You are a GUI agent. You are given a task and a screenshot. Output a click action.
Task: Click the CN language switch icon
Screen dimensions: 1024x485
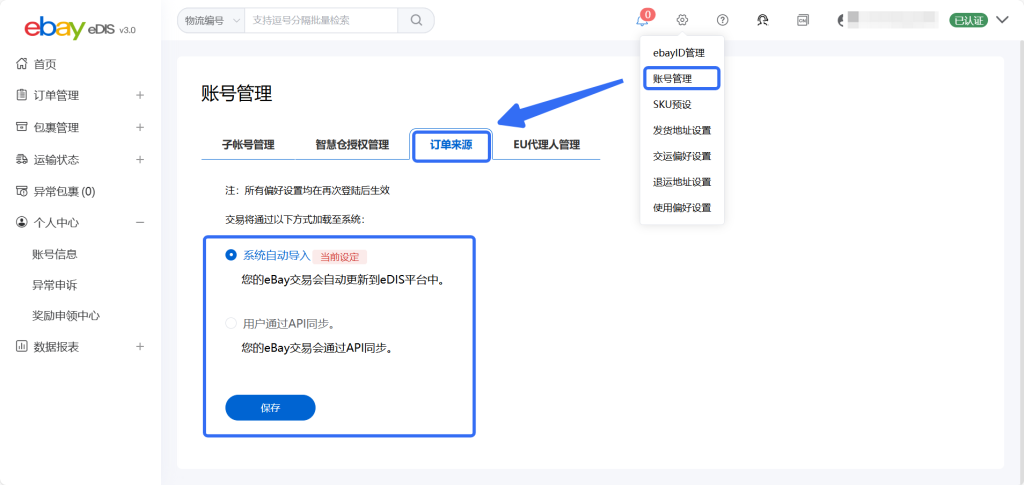tap(802, 20)
